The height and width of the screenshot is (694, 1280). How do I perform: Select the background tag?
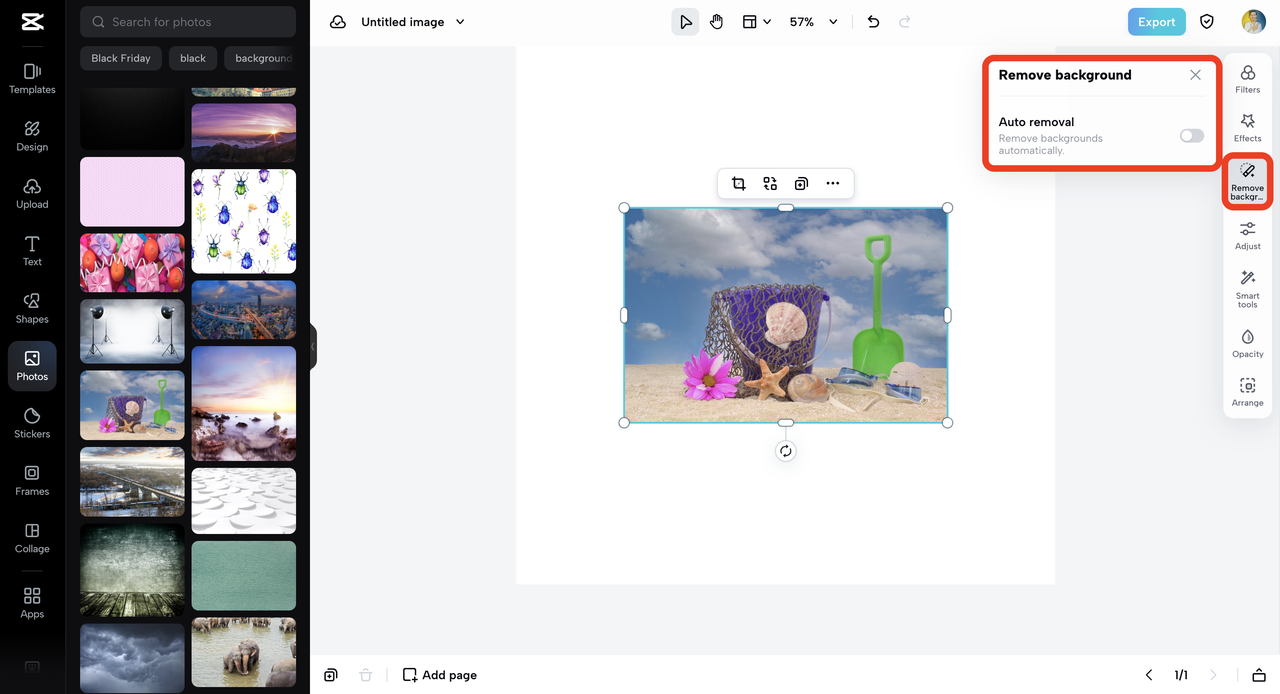261,58
